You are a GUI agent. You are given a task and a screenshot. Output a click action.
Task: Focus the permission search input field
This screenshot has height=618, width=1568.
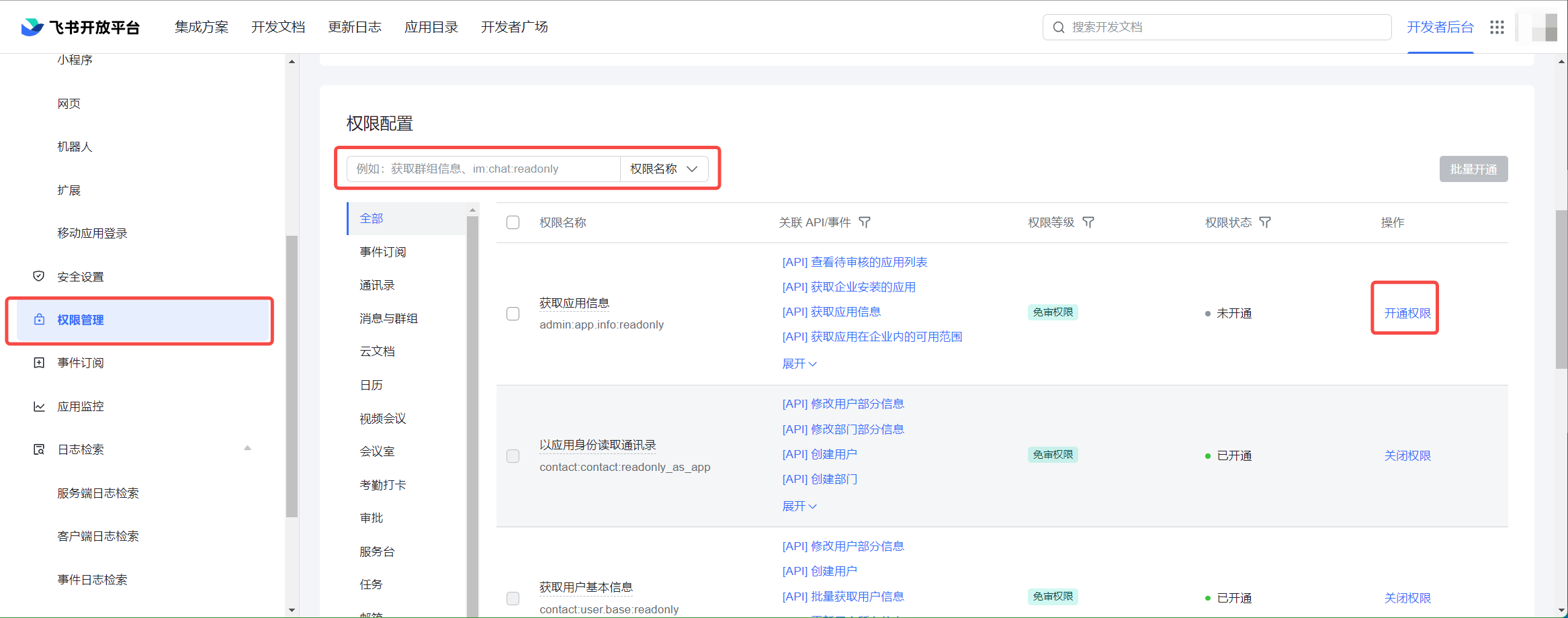[484, 169]
